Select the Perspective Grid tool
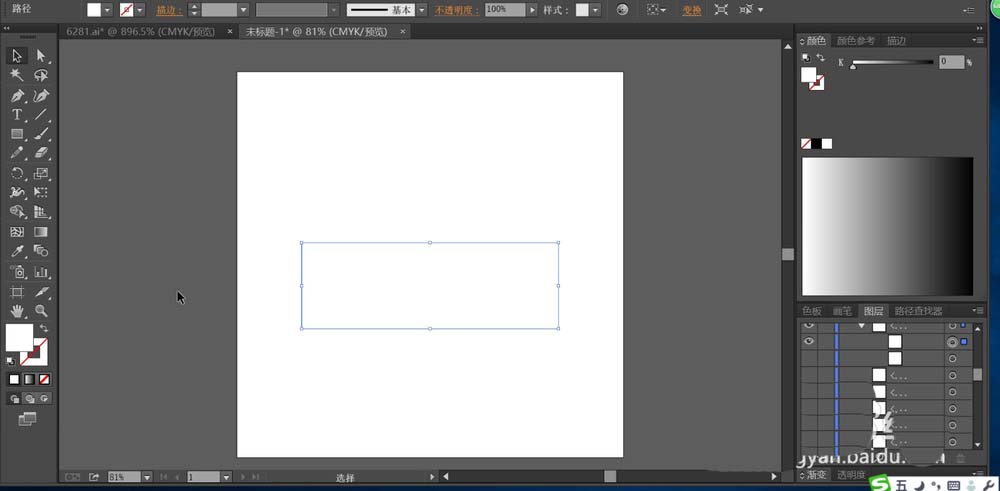The width and height of the screenshot is (1000, 491). point(41,212)
